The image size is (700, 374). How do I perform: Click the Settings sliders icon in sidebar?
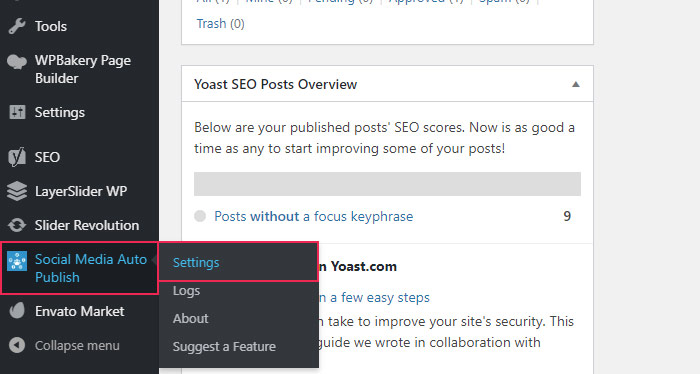(17, 112)
